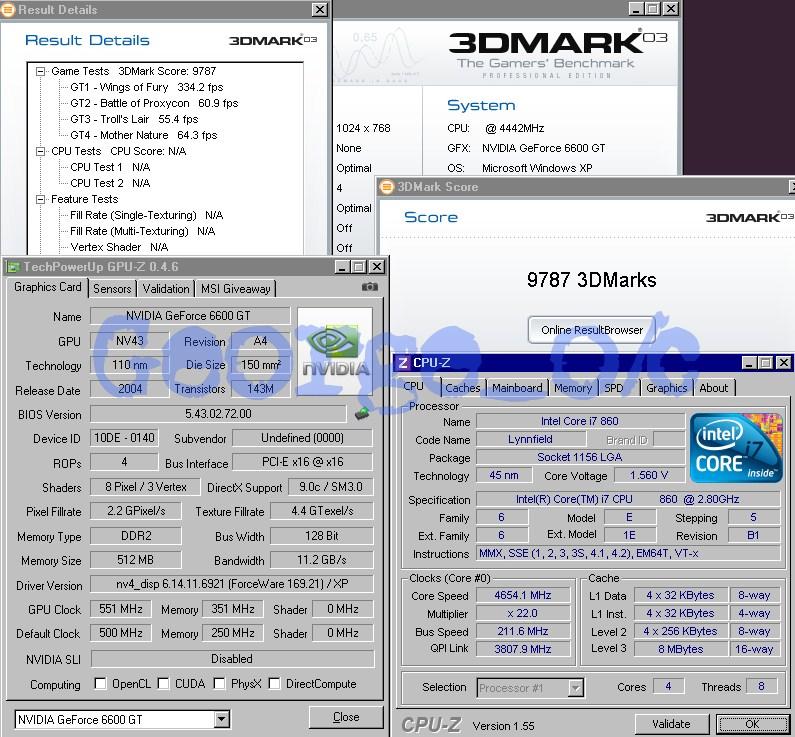Open the Processor #1 selection dropdown

point(575,688)
